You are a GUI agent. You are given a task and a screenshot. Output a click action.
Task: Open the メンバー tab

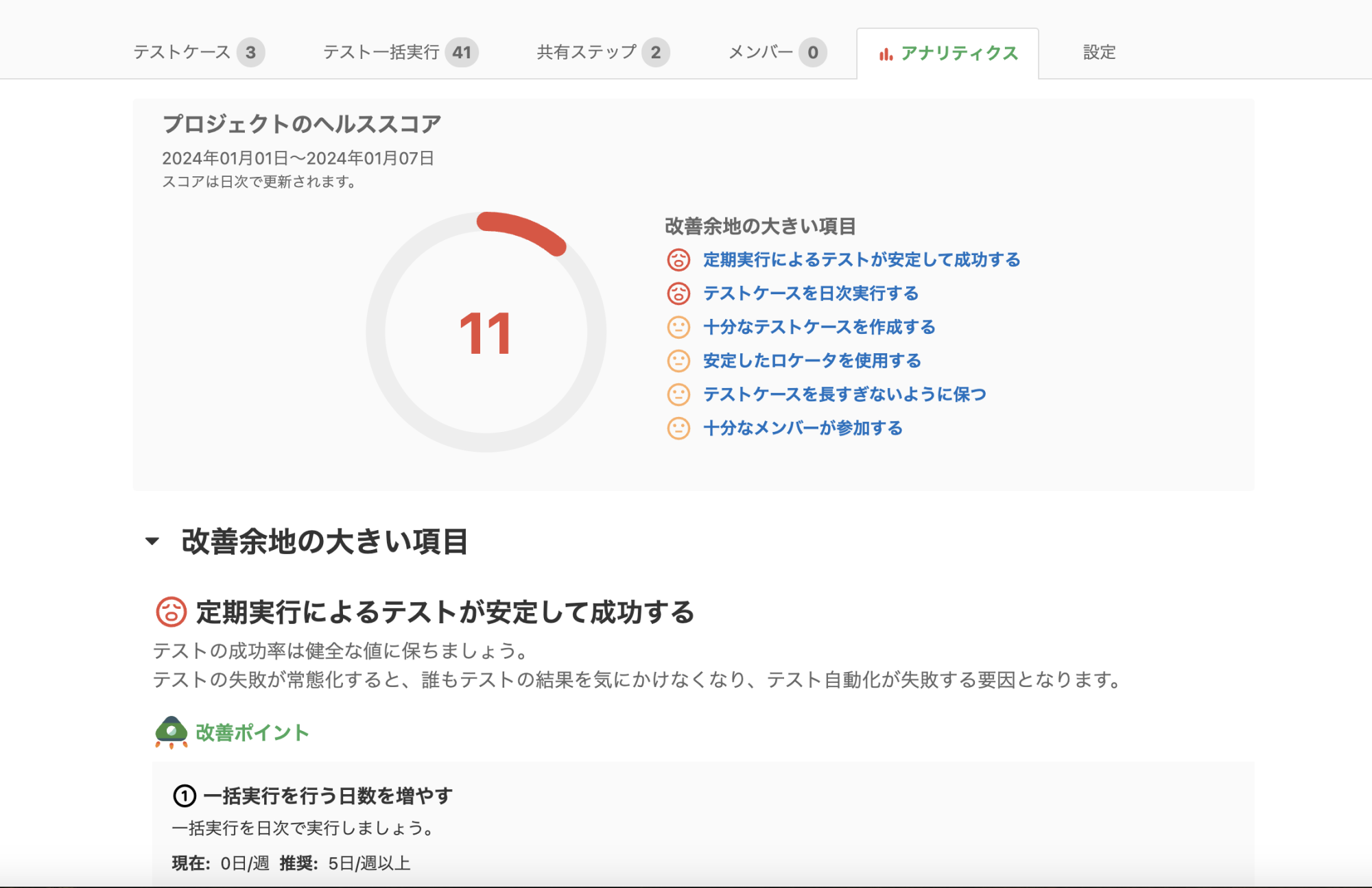777,52
